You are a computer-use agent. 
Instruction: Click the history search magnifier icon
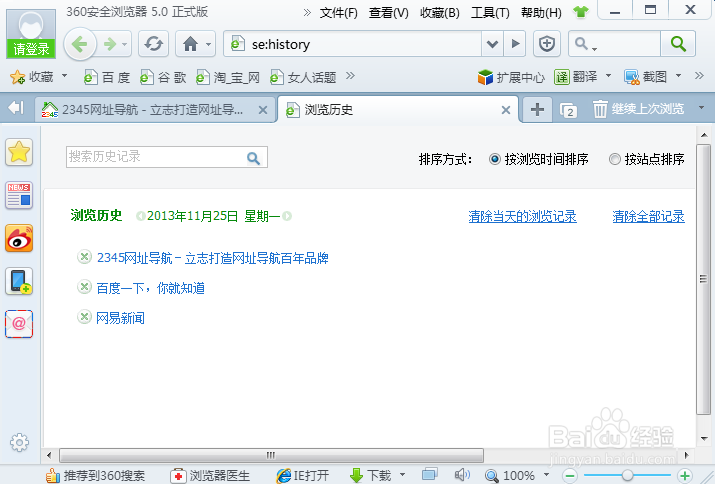point(254,158)
